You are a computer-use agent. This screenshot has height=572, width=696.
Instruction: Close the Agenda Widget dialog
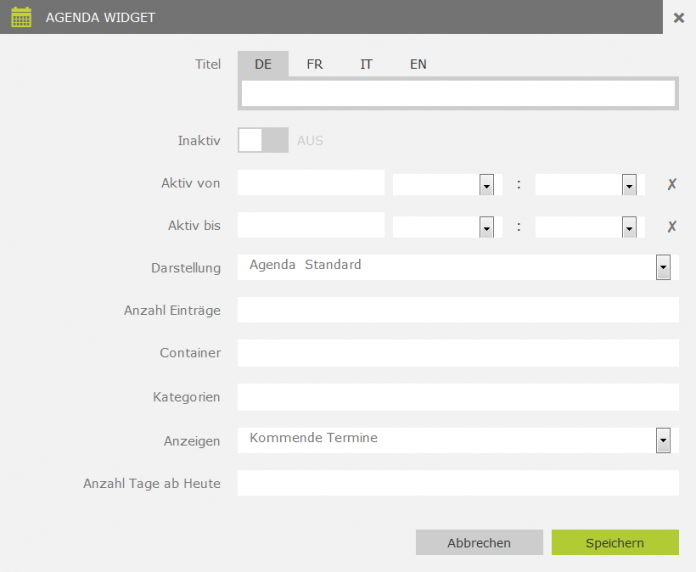(x=679, y=18)
